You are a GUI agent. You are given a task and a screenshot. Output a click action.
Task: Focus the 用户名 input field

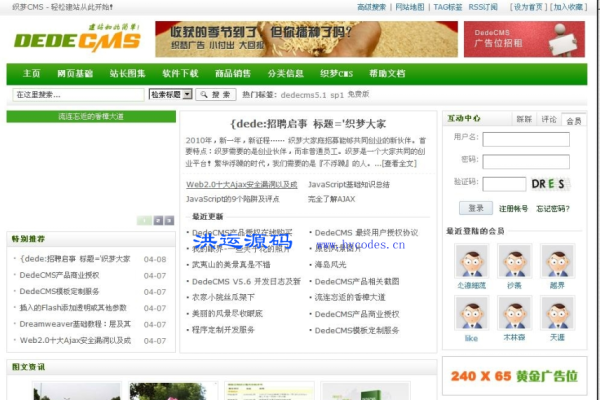click(x=526, y=139)
